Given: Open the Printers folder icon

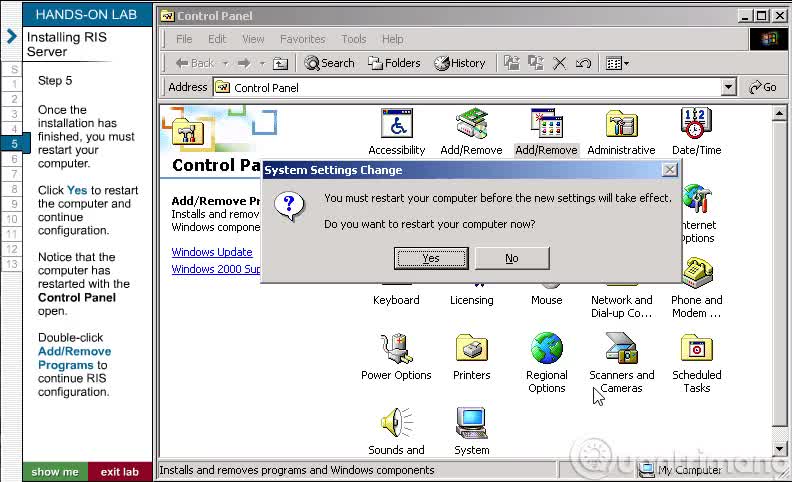Looking at the screenshot, I should [x=471, y=348].
